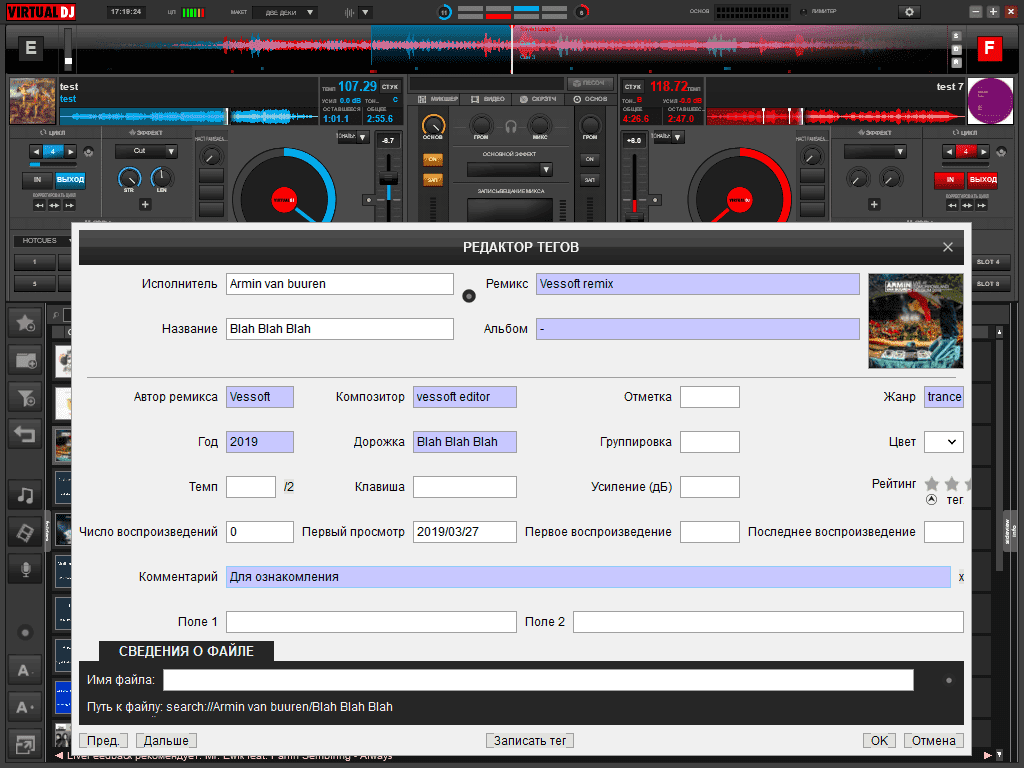Toggle right mixer ON button

[590, 159]
